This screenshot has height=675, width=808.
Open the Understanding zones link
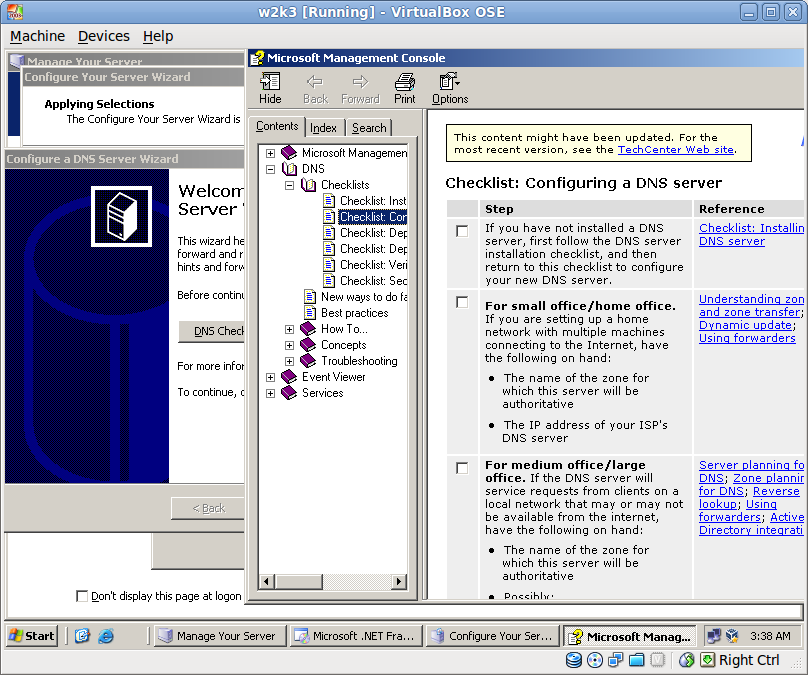click(751, 306)
